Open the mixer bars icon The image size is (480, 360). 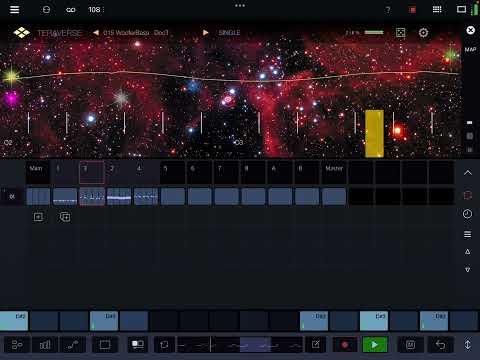45,345
